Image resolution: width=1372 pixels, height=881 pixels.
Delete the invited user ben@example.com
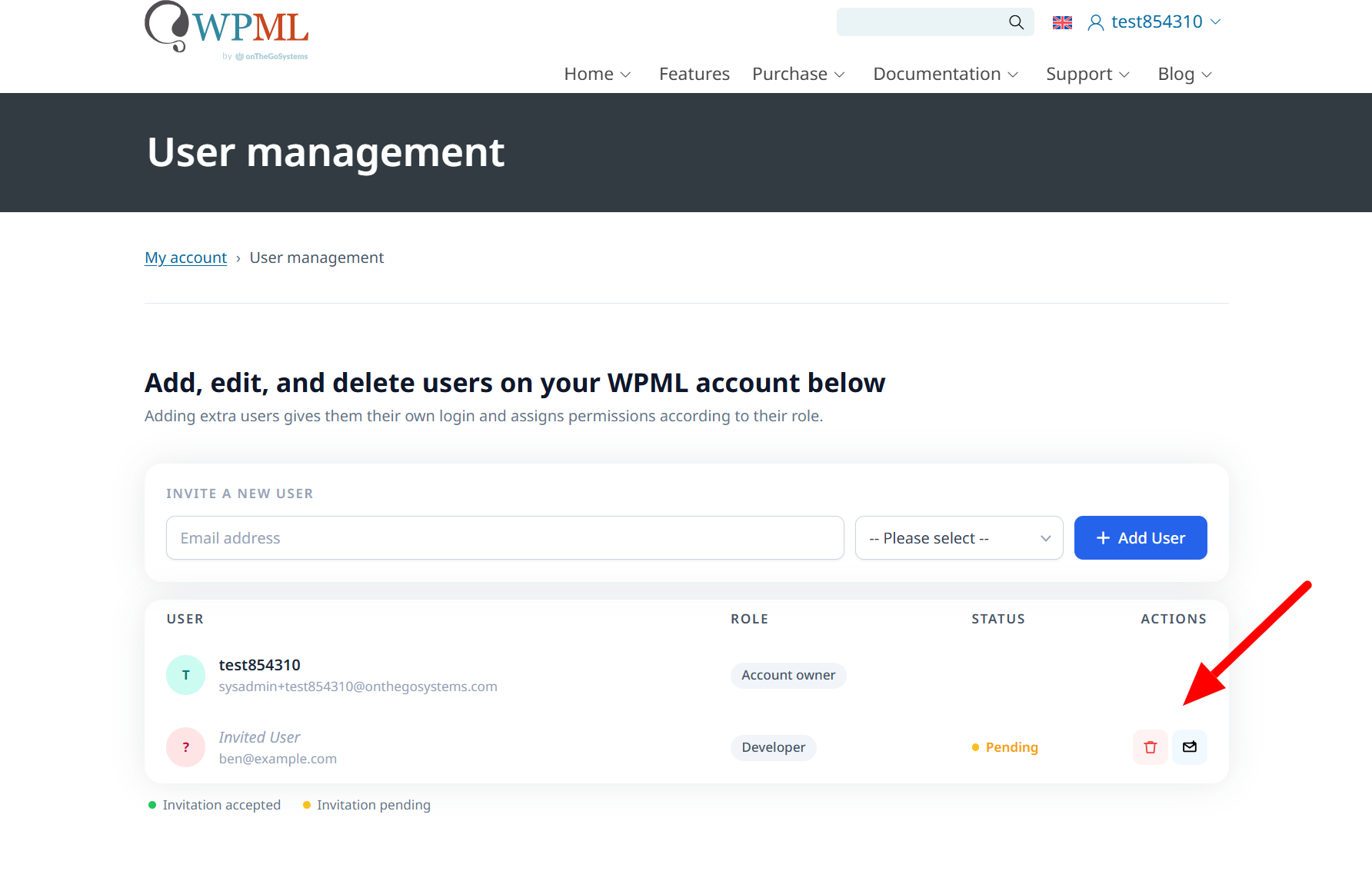pyautogui.click(x=1151, y=747)
